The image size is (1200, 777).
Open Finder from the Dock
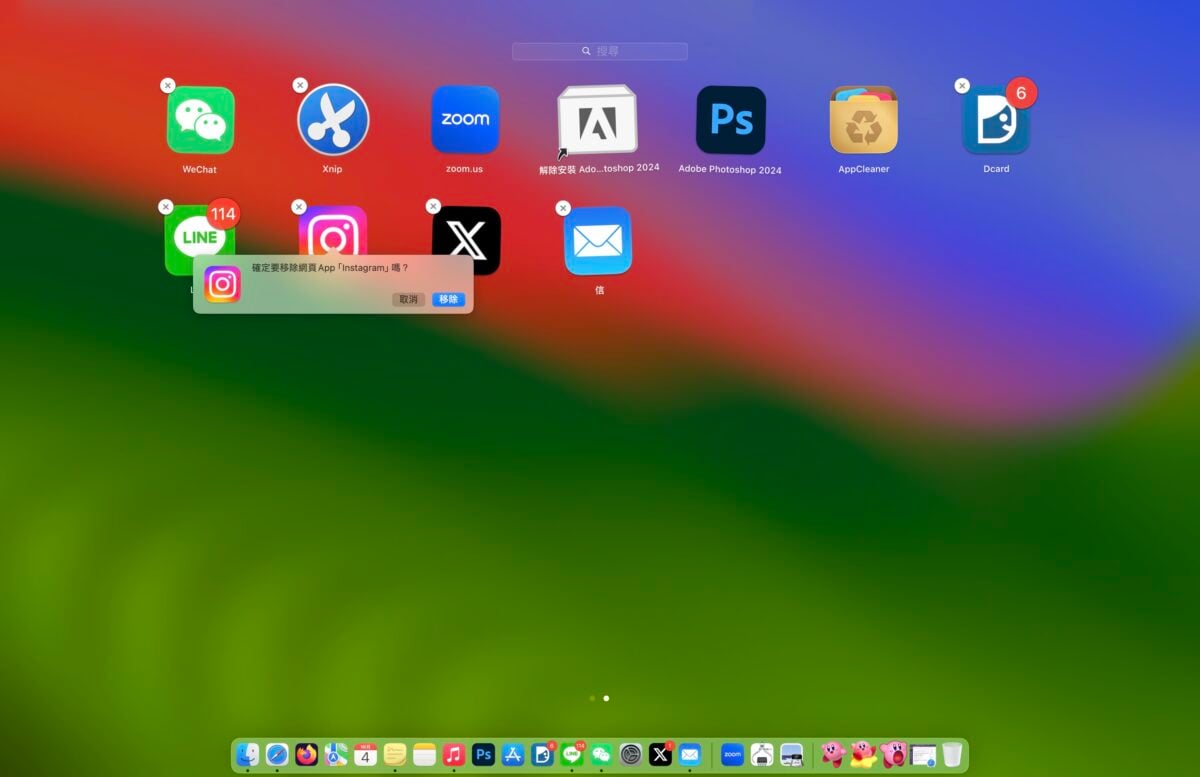tap(247, 754)
